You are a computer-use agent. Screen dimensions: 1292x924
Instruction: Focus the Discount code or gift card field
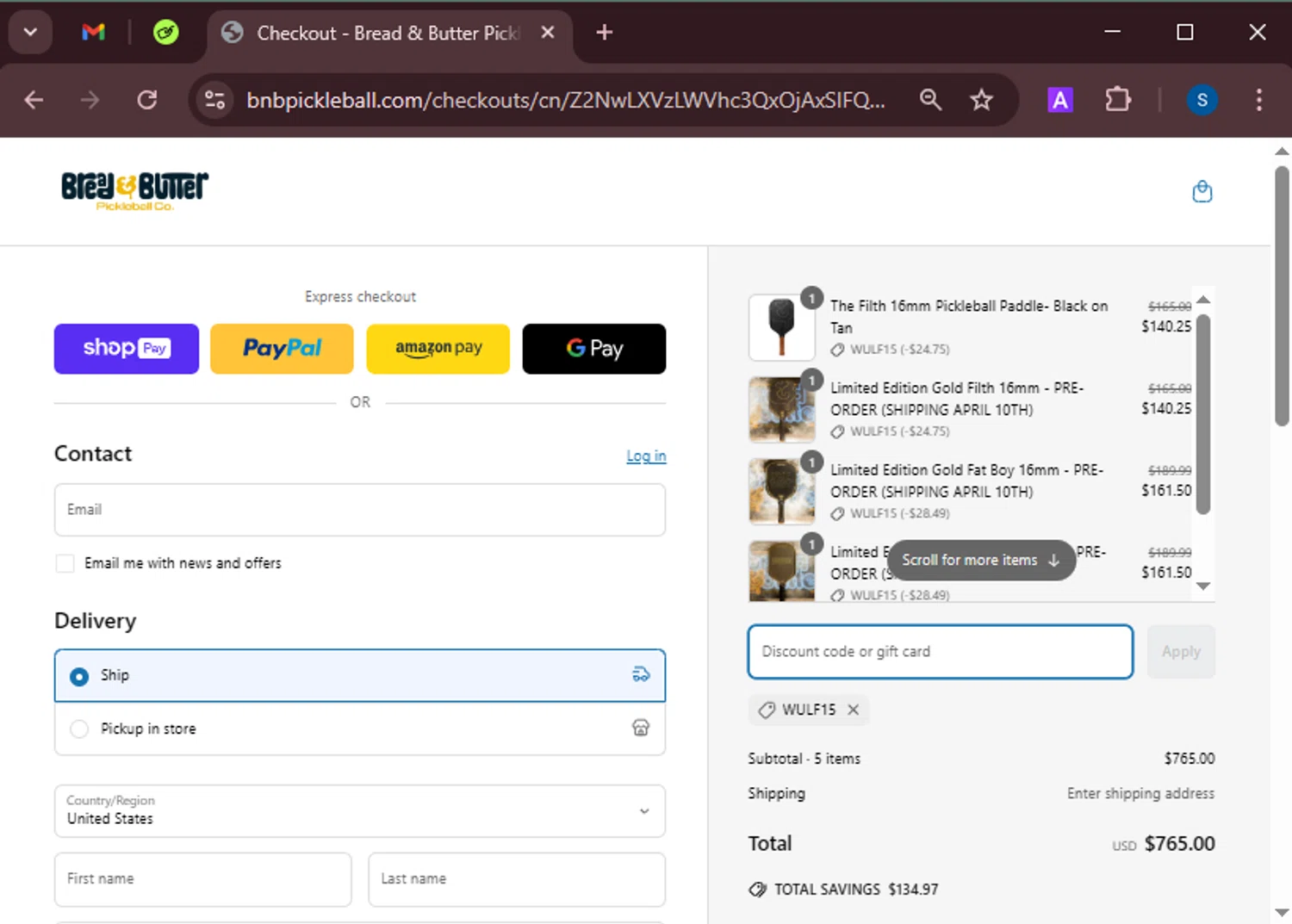tap(941, 652)
